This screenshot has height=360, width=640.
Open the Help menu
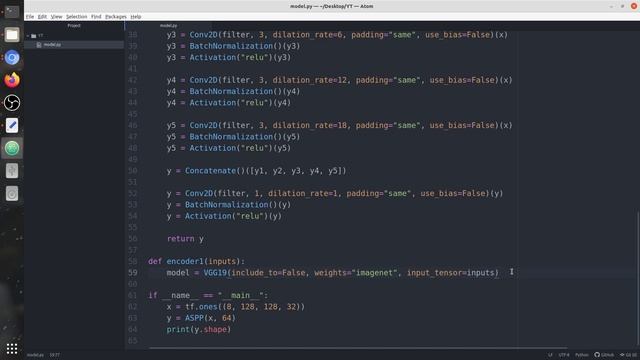pyautogui.click(x=136, y=17)
